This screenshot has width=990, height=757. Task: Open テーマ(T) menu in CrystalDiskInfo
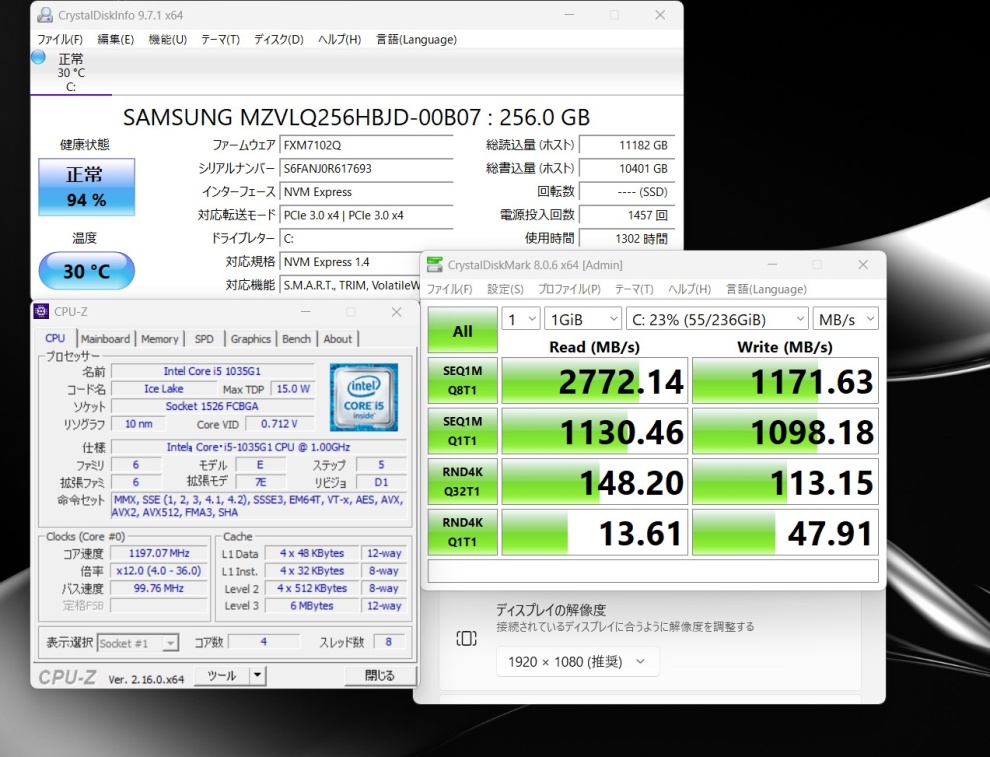pos(220,39)
